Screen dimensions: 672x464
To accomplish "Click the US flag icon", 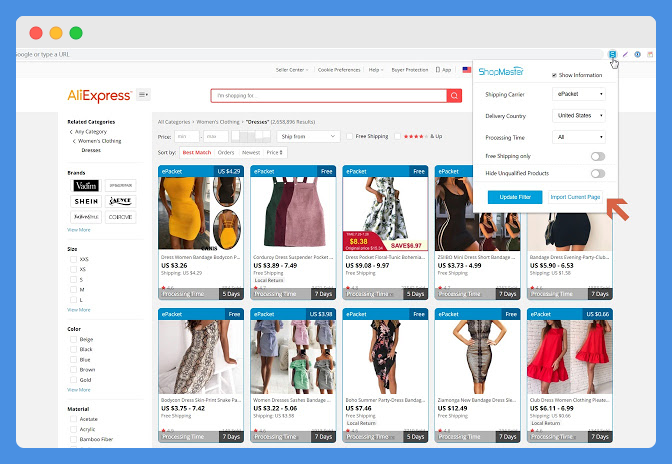I will [466, 69].
